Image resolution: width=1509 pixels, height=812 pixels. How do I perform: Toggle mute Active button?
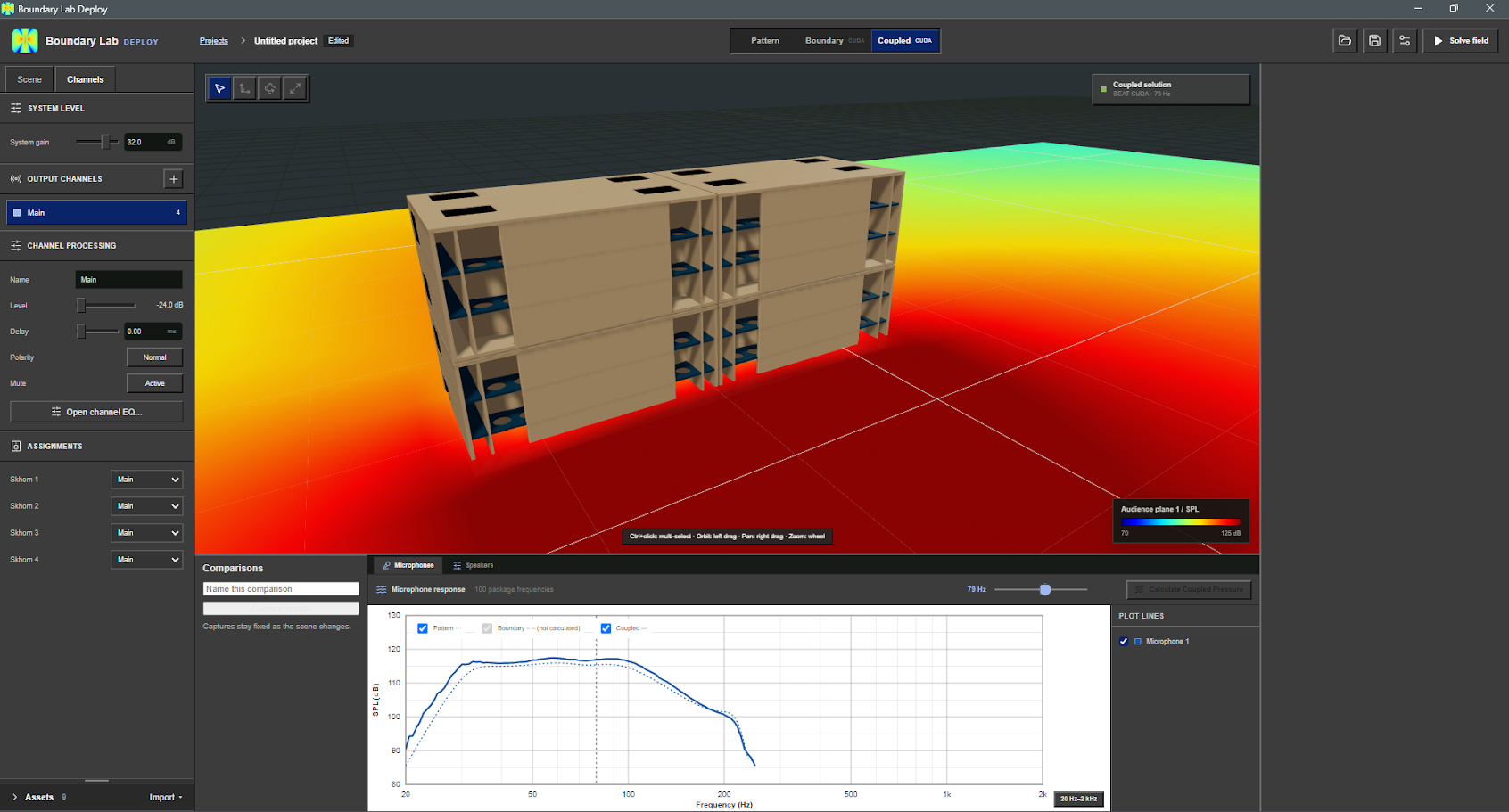(x=155, y=383)
